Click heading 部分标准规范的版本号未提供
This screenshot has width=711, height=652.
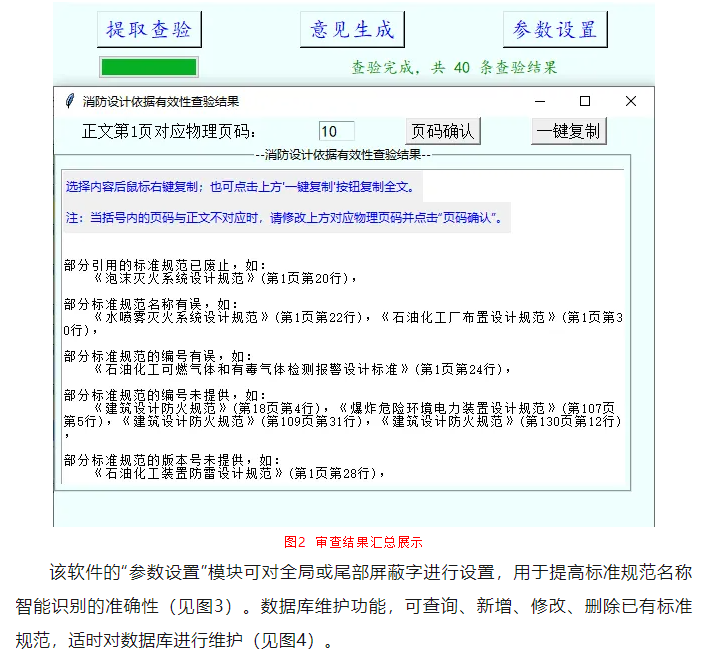tap(171, 460)
